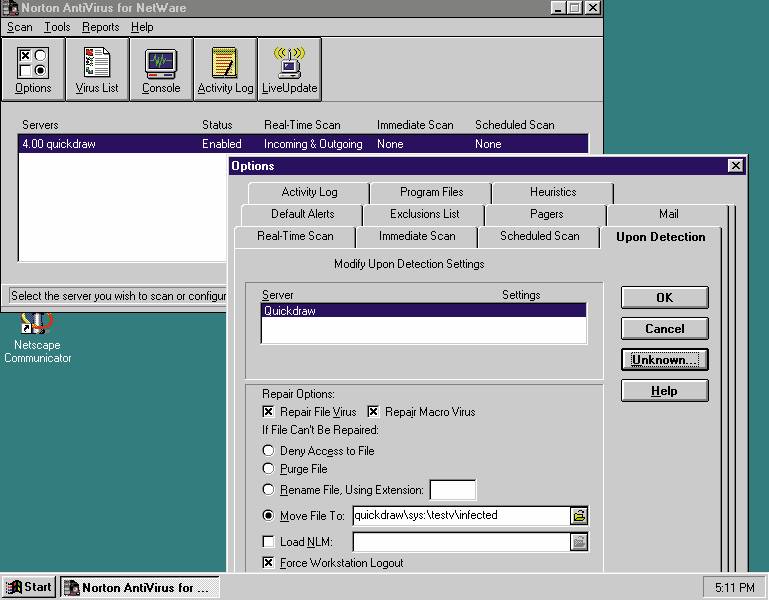769x600 pixels.
Task: Launch the Console toolbar button
Action: pyautogui.click(x=161, y=70)
